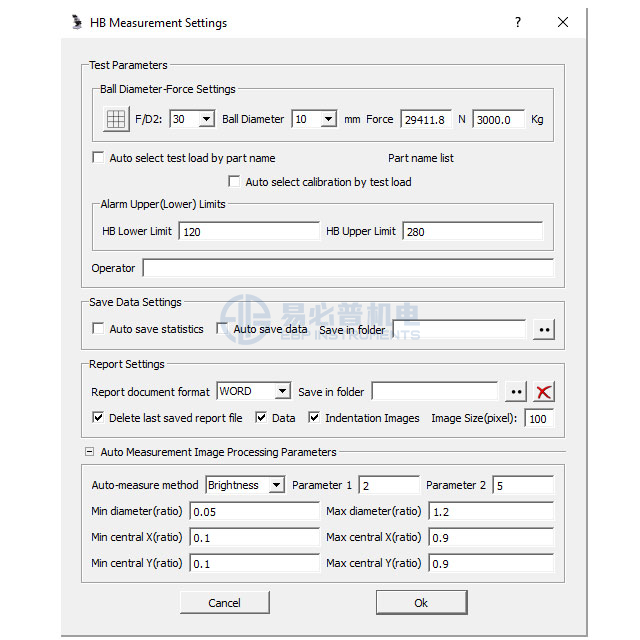Click the Force field in Kg

coord(498,120)
